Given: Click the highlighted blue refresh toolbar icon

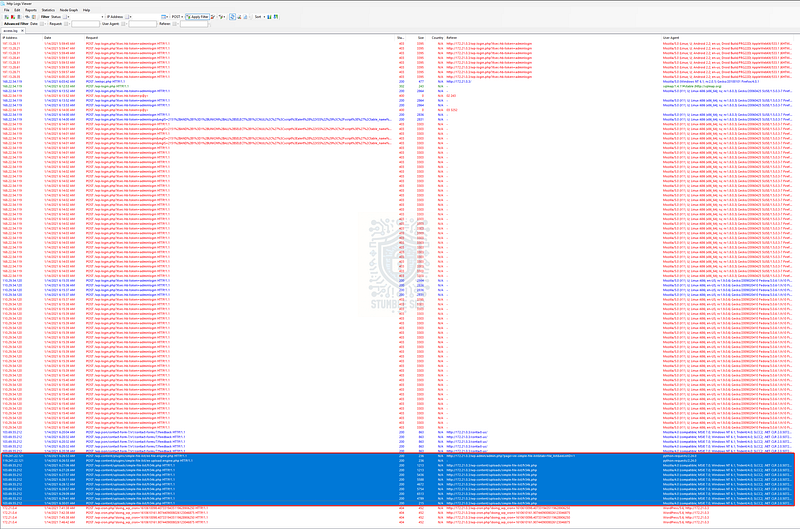Looking at the screenshot, I should coord(232,17).
